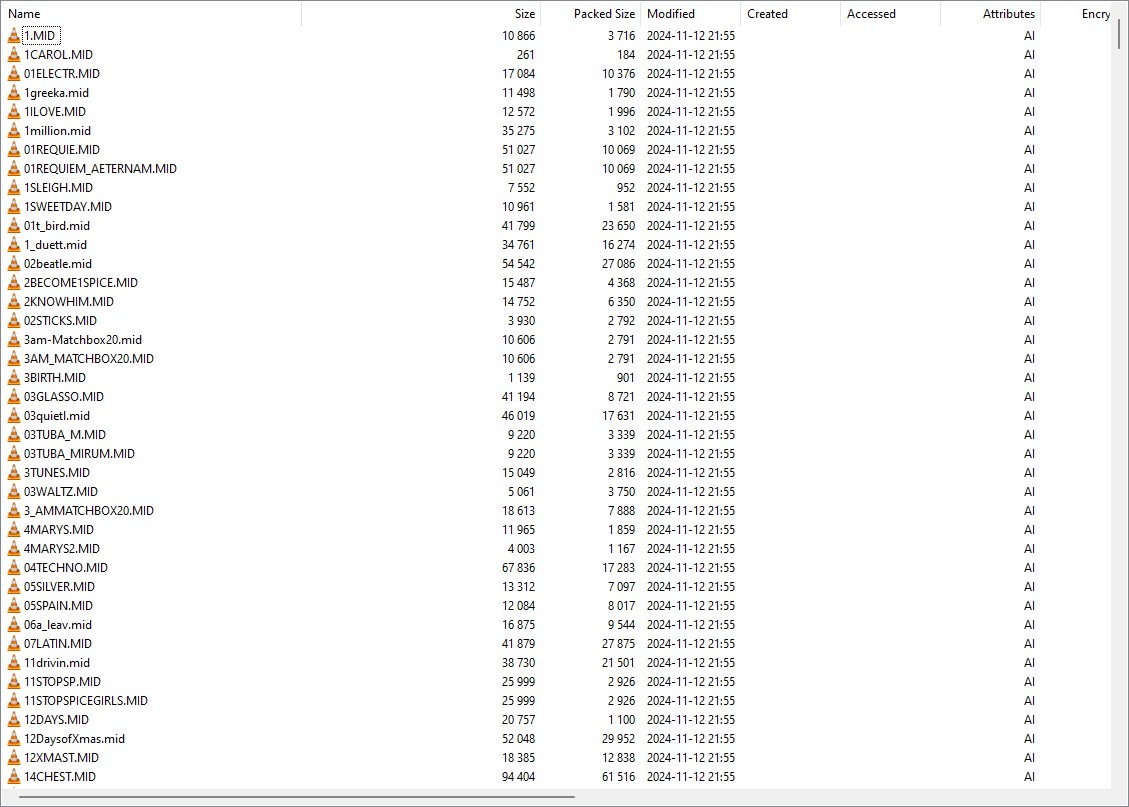This screenshot has height=807, width=1129.
Task: Click the cone icon for 07LATIN.MID
Action: click(x=14, y=644)
